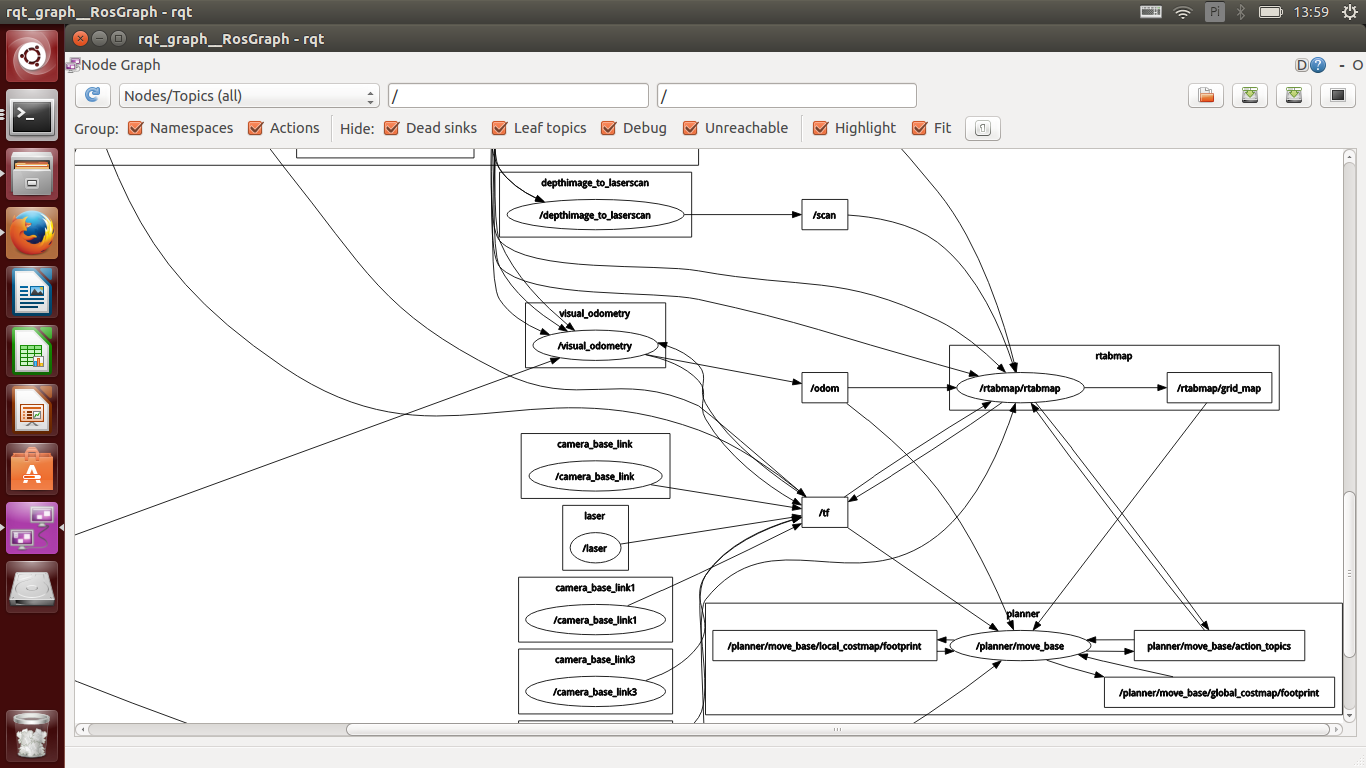Select the /rtabmap/rtabmap node
This screenshot has height=768, width=1366.
click(1019, 388)
